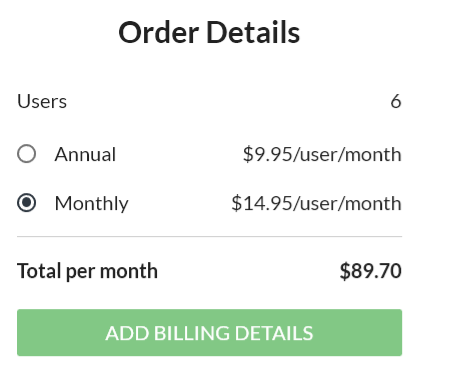Click the divider line above the total
459x371 pixels.
(209, 236)
